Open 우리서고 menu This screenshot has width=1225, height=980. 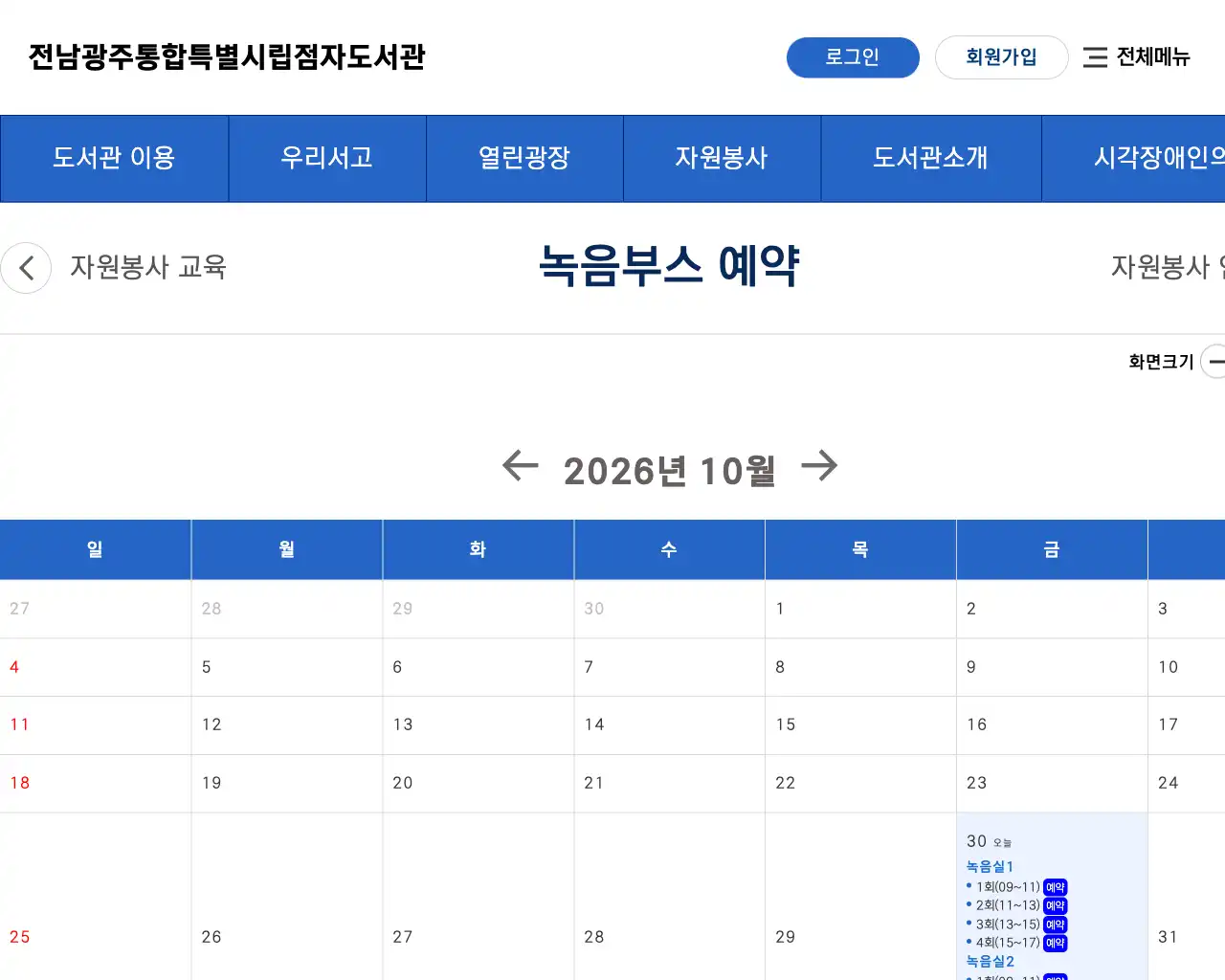(327, 158)
